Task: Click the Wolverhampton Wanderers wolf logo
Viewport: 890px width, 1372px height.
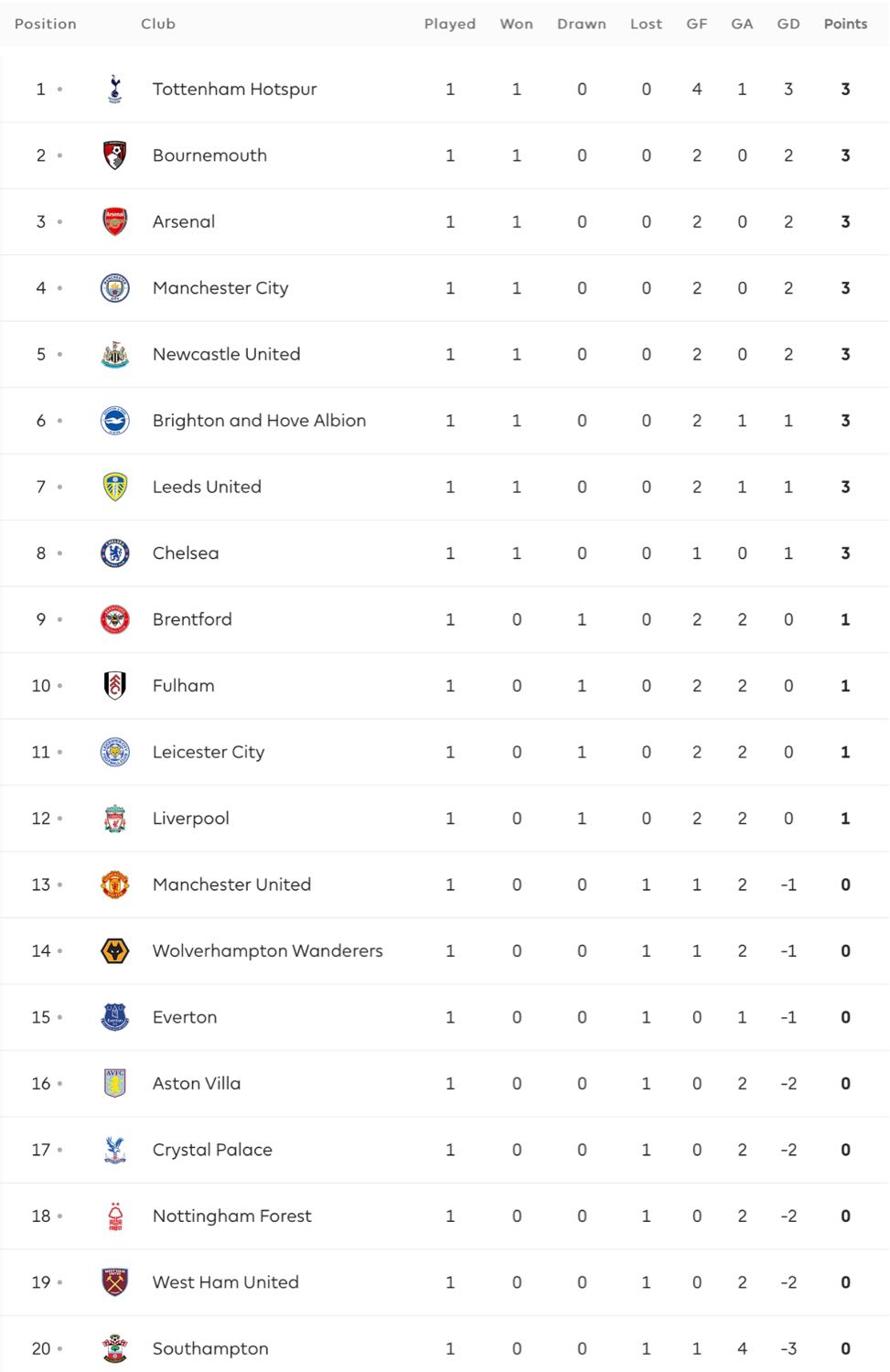Action: point(114,951)
